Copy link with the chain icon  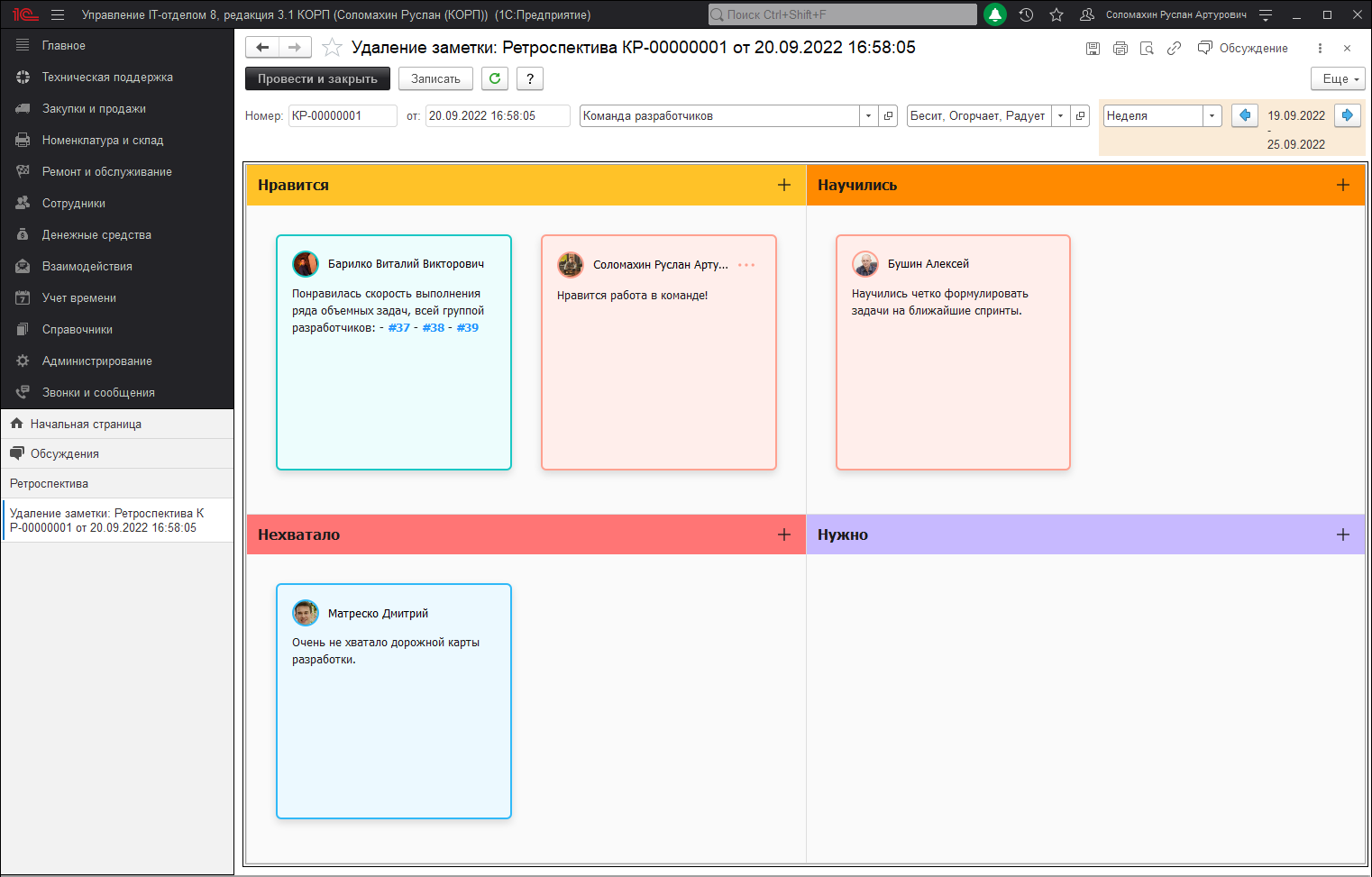coord(1174,49)
